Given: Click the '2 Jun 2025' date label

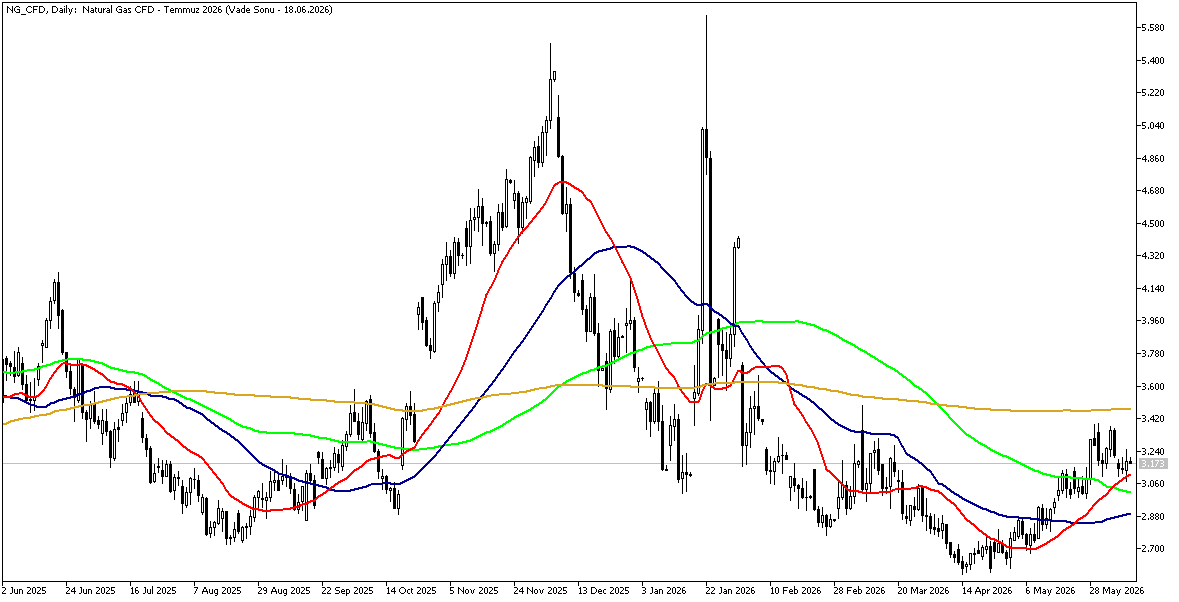Looking at the screenshot, I should (x=24, y=591).
